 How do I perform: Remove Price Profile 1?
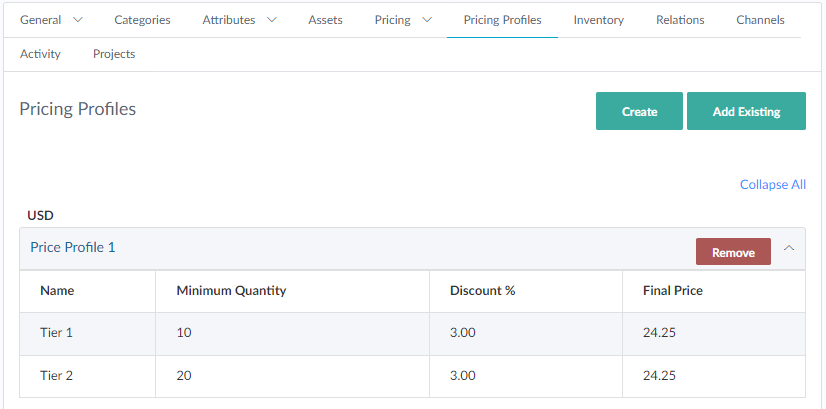point(733,252)
